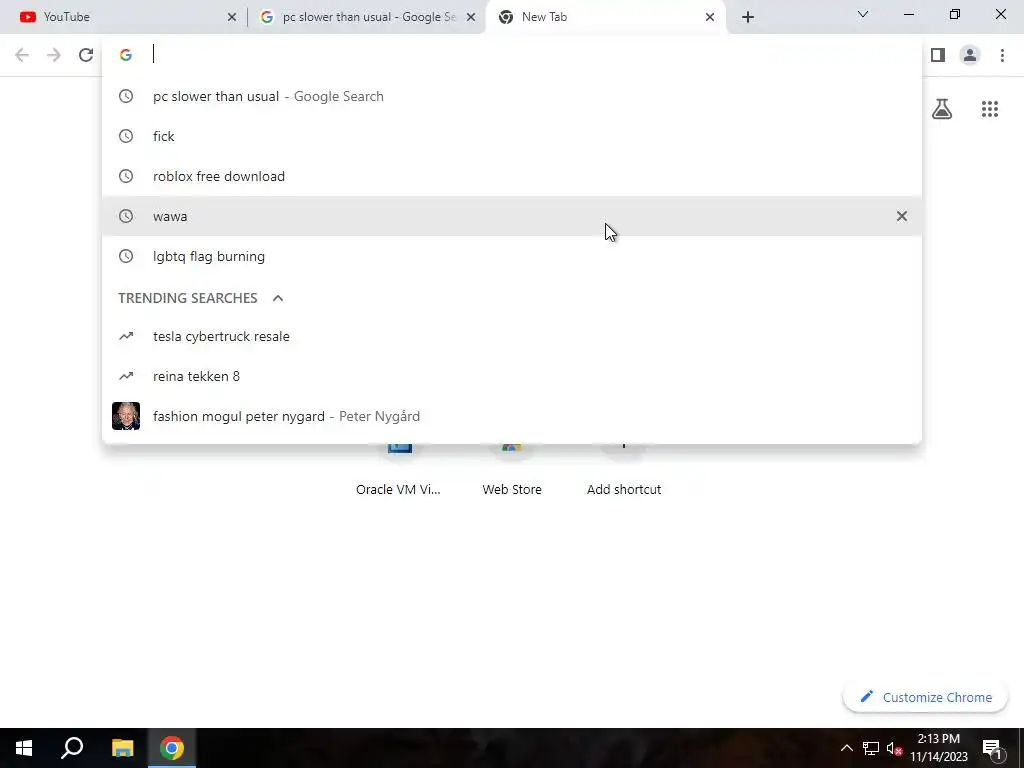Choose fashion mogul peter nygard suggestion
The width and height of the screenshot is (1024, 768).
point(512,416)
